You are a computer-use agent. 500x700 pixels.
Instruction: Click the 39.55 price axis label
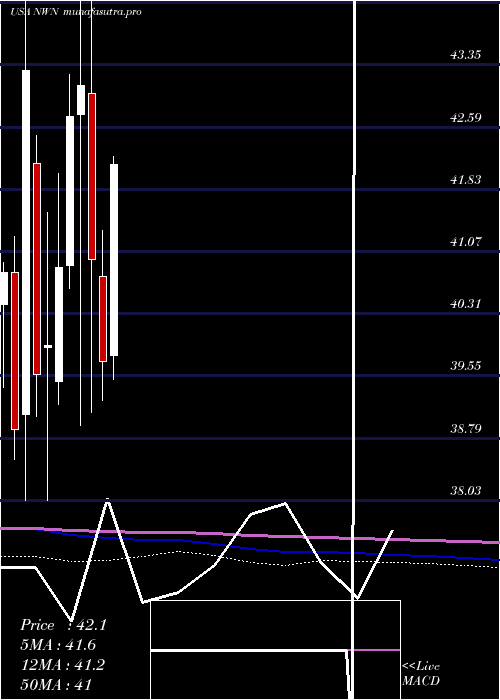(466, 366)
